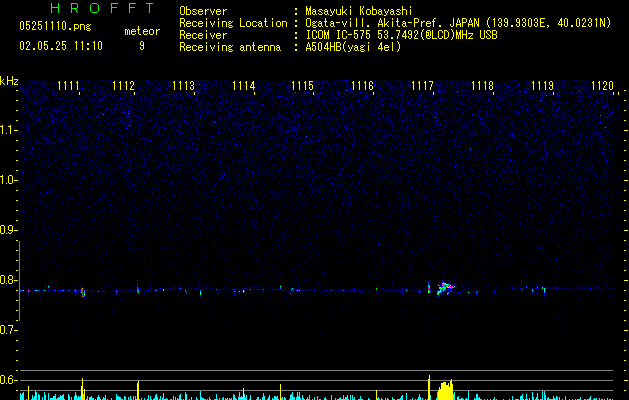
Task: Click the Receiving Location label
Action: click(x=233, y=23)
